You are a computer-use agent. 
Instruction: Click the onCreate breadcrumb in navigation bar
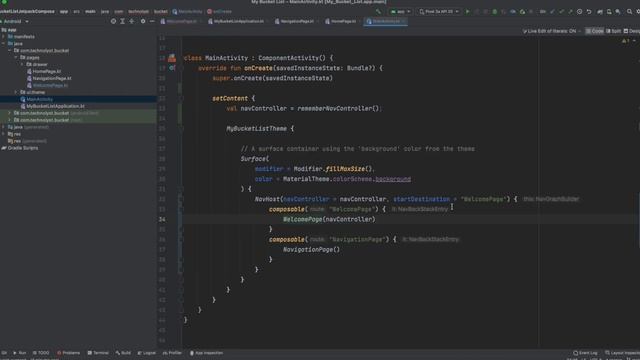click(x=219, y=11)
